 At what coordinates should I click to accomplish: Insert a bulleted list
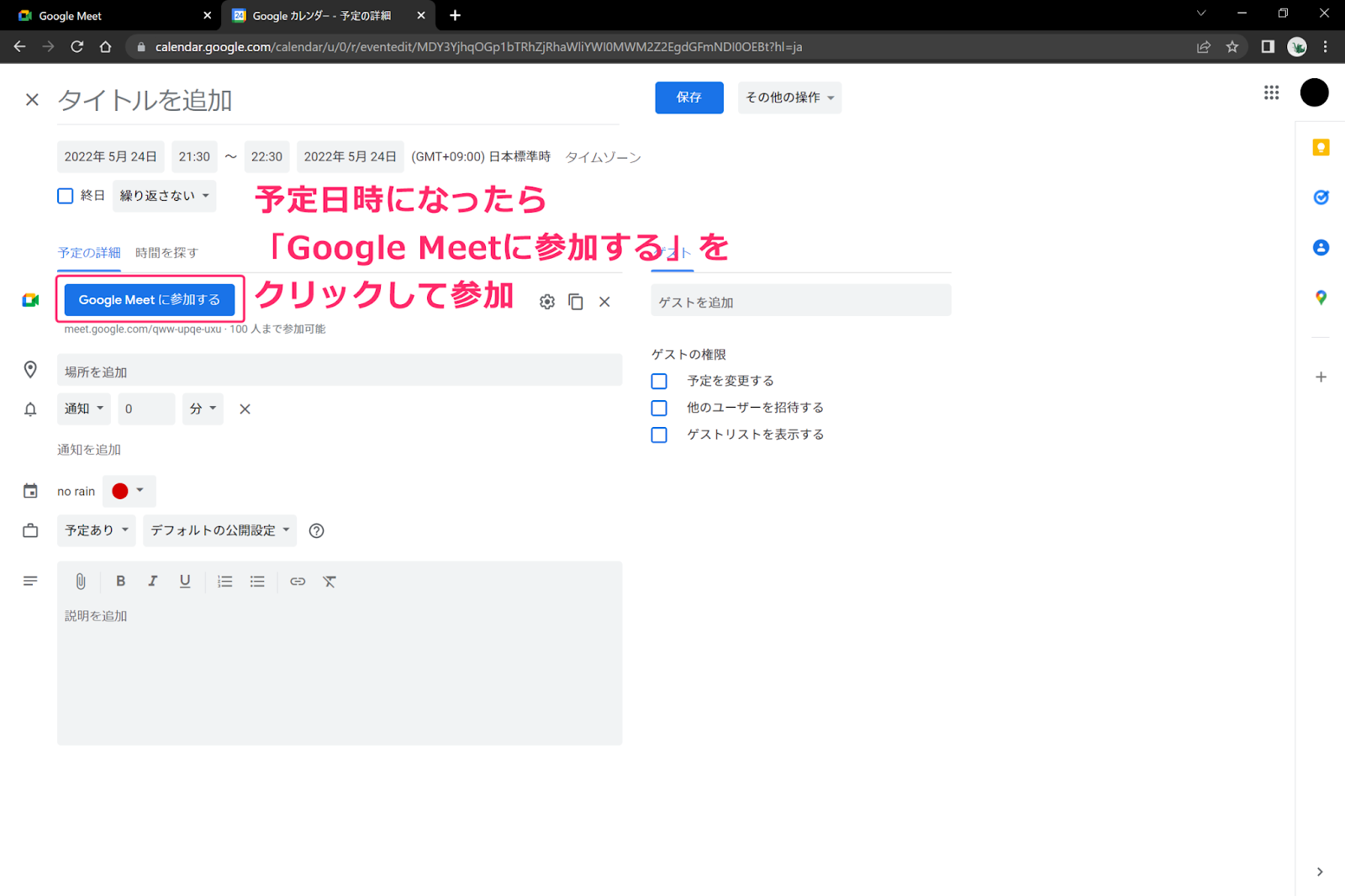click(x=257, y=581)
